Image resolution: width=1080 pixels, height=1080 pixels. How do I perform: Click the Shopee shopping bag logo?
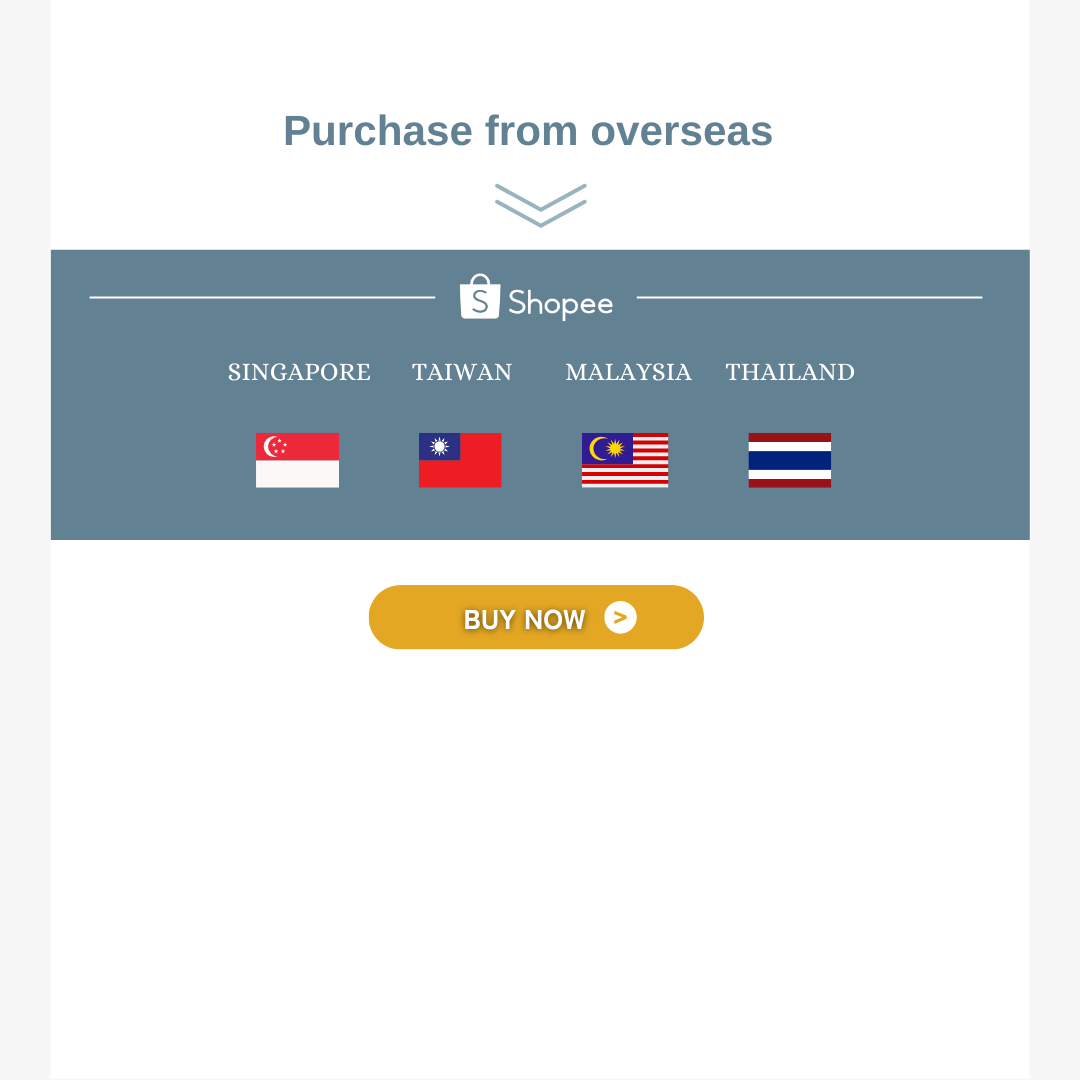pos(480,297)
